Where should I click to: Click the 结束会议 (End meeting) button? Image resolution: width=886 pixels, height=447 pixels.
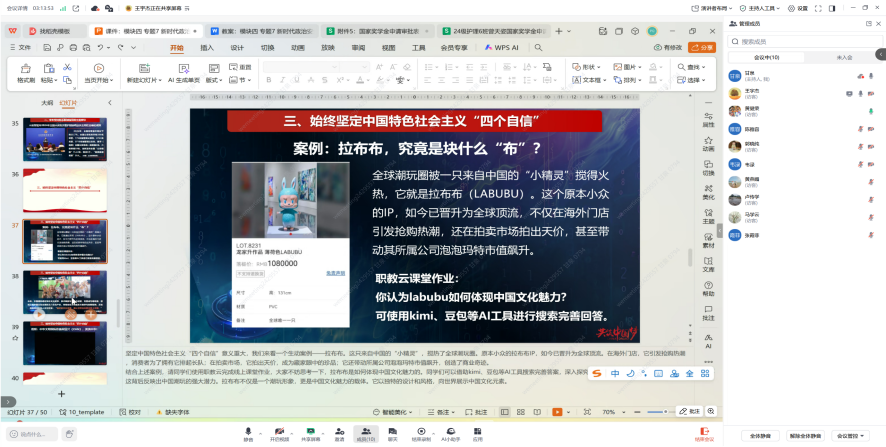point(704,434)
